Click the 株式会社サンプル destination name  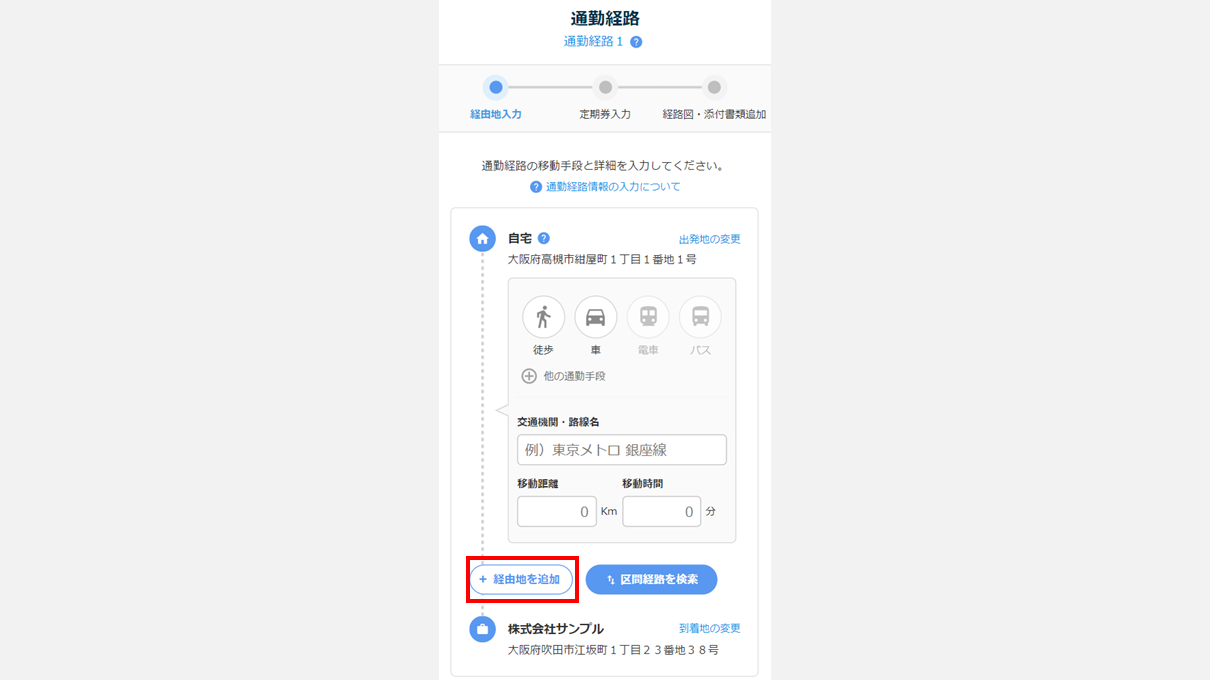point(556,629)
